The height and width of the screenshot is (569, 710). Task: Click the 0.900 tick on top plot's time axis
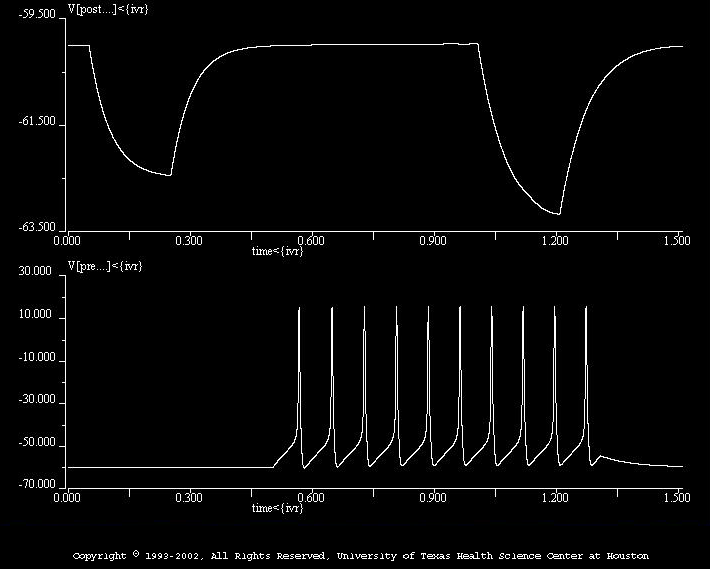click(x=433, y=241)
